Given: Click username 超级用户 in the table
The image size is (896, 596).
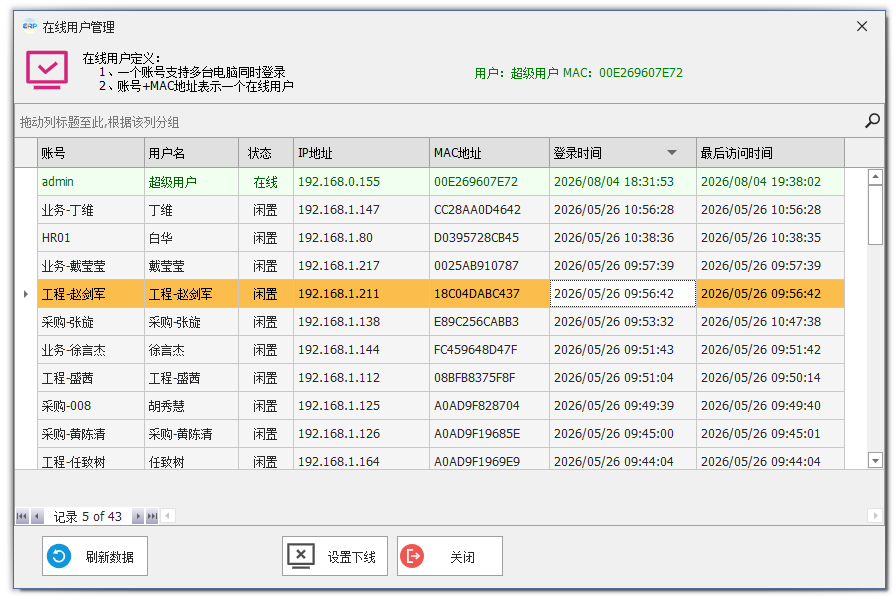Looking at the screenshot, I should [x=191, y=182].
